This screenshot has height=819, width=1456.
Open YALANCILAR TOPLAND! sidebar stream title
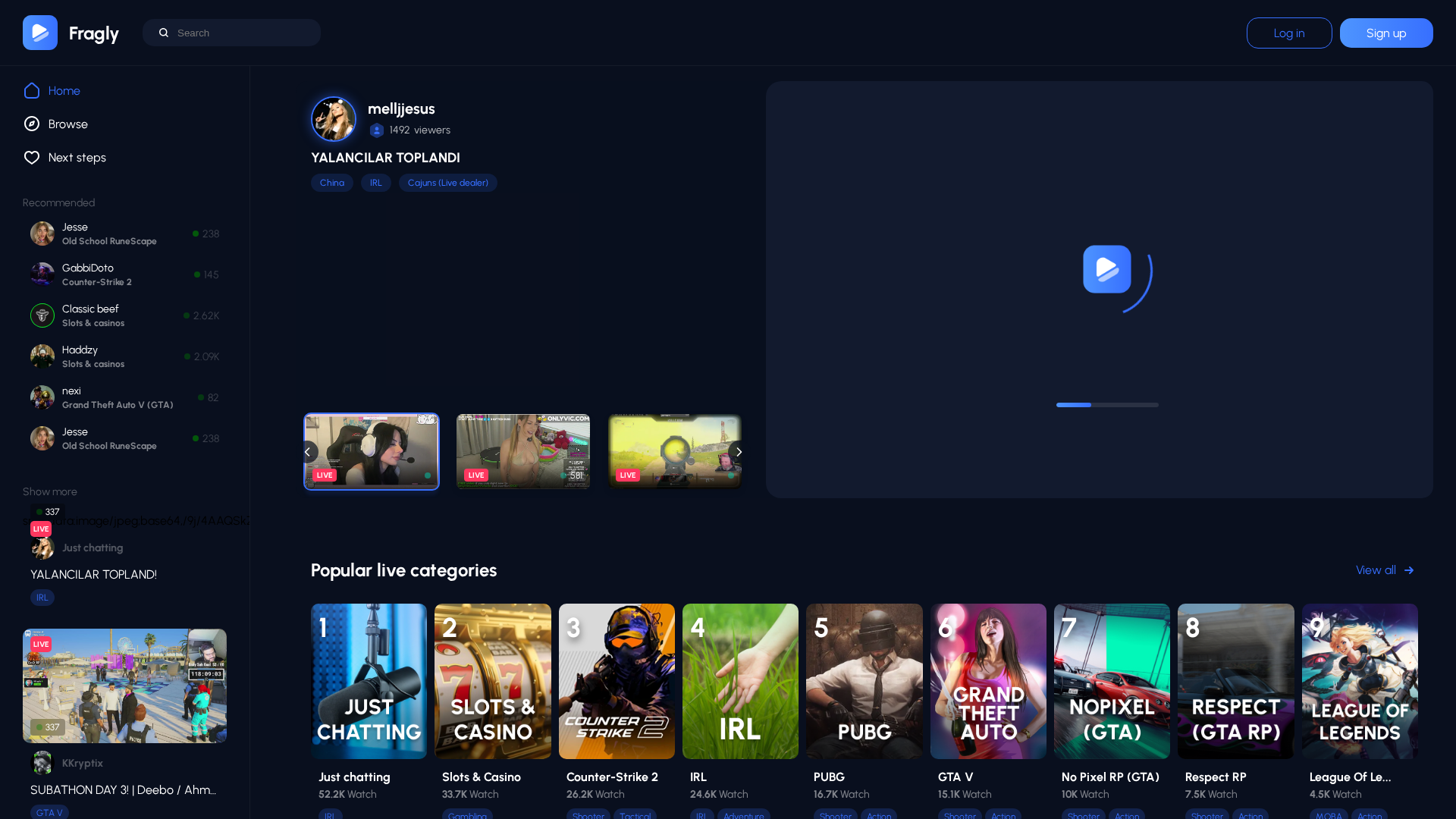click(x=93, y=575)
